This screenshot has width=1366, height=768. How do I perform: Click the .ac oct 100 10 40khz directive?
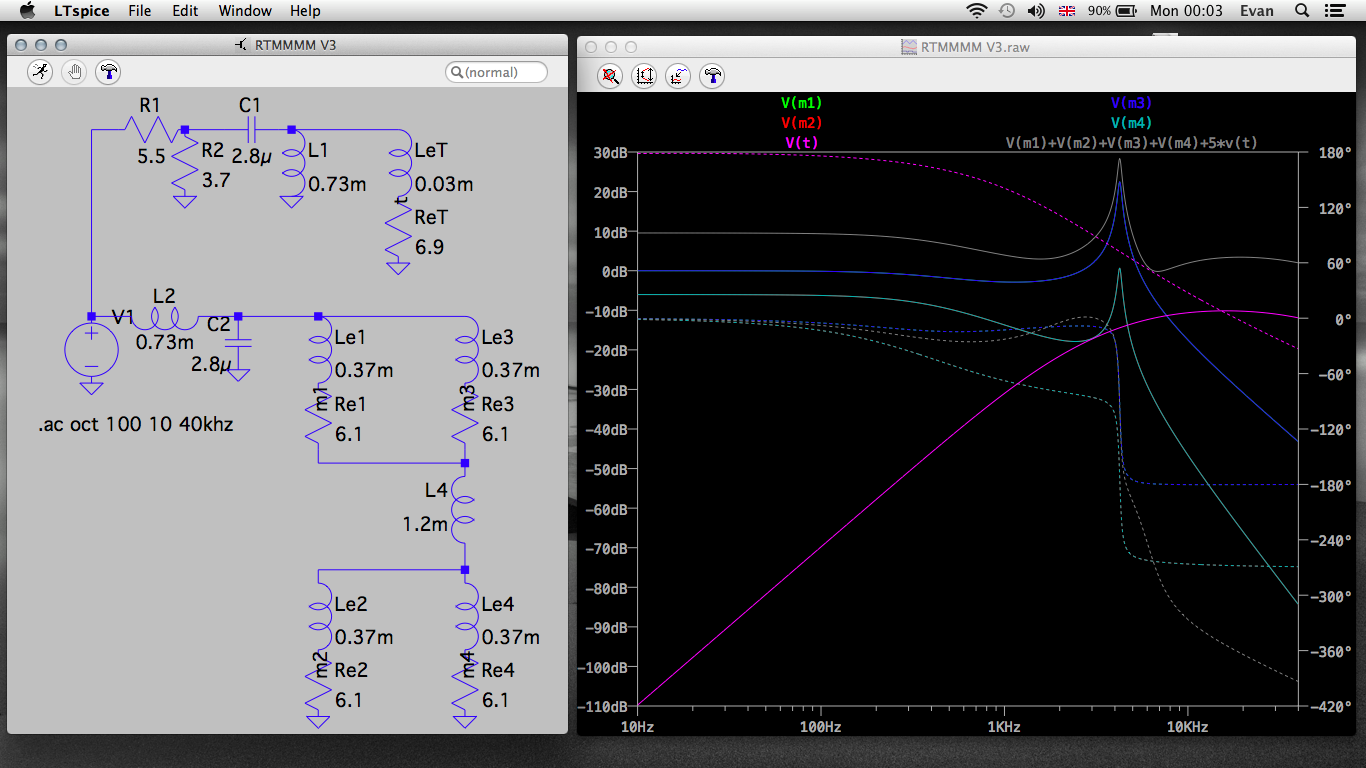135,424
